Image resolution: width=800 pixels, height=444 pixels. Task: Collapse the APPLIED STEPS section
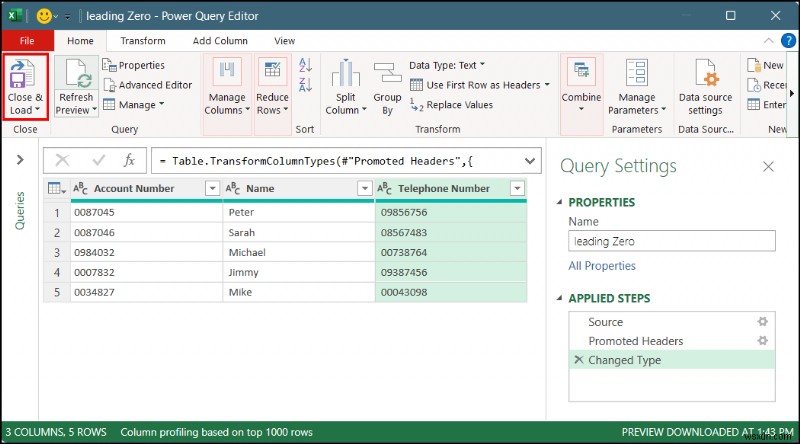(560, 298)
